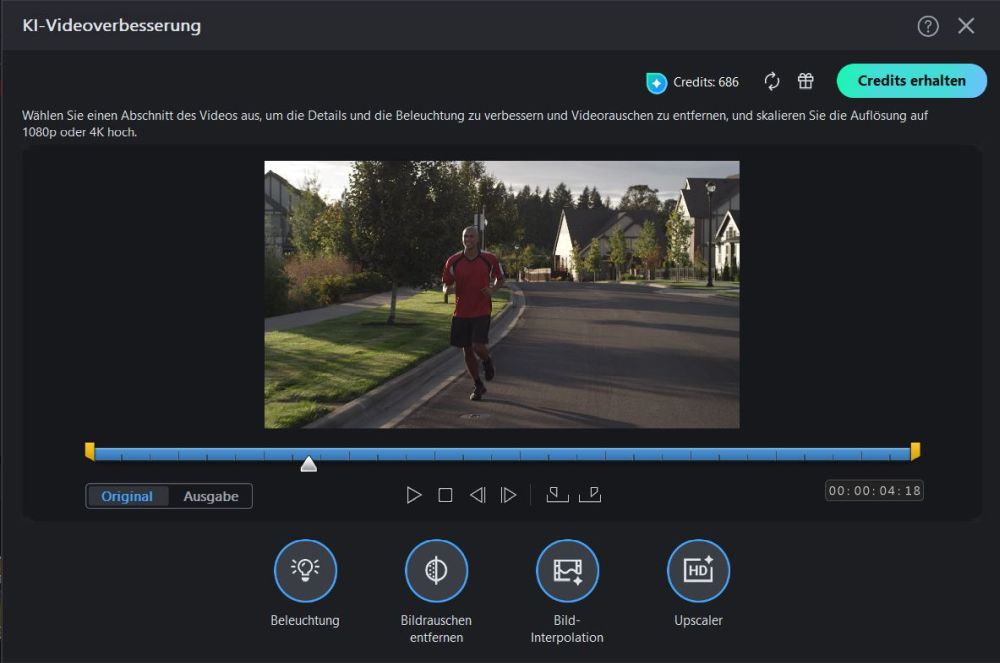1000x663 pixels.
Task: Set the mark-in point icon
Action: pos(557,495)
